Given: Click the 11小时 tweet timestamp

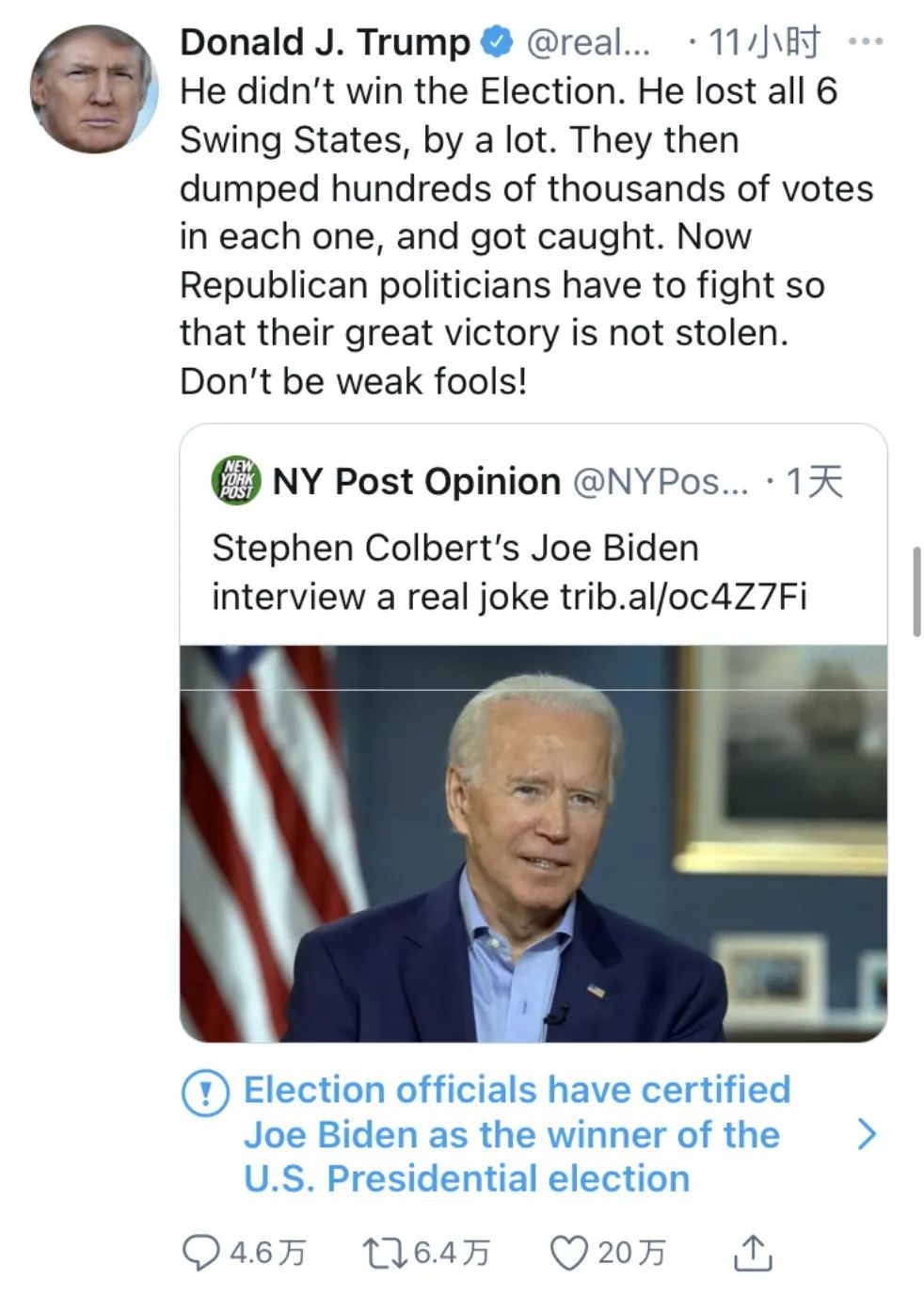Looking at the screenshot, I should tap(764, 42).
